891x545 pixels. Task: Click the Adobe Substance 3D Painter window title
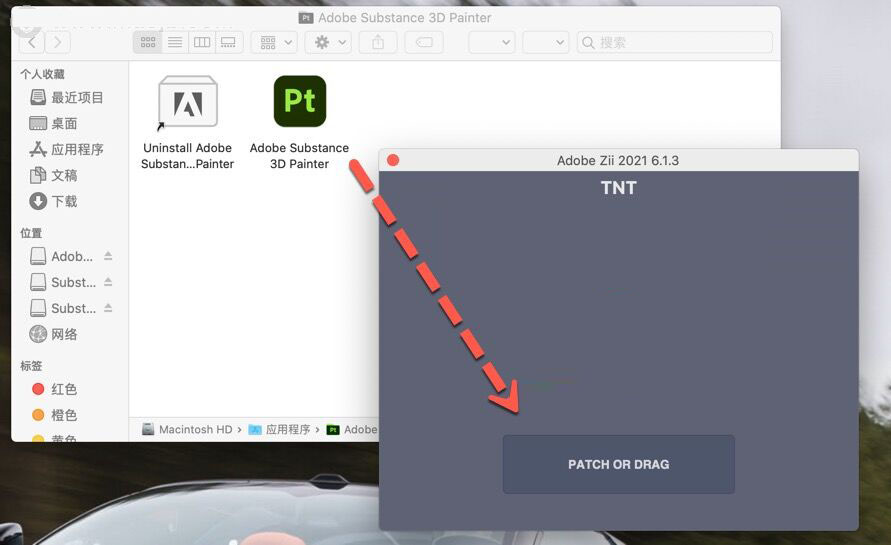[x=395, y=18]
